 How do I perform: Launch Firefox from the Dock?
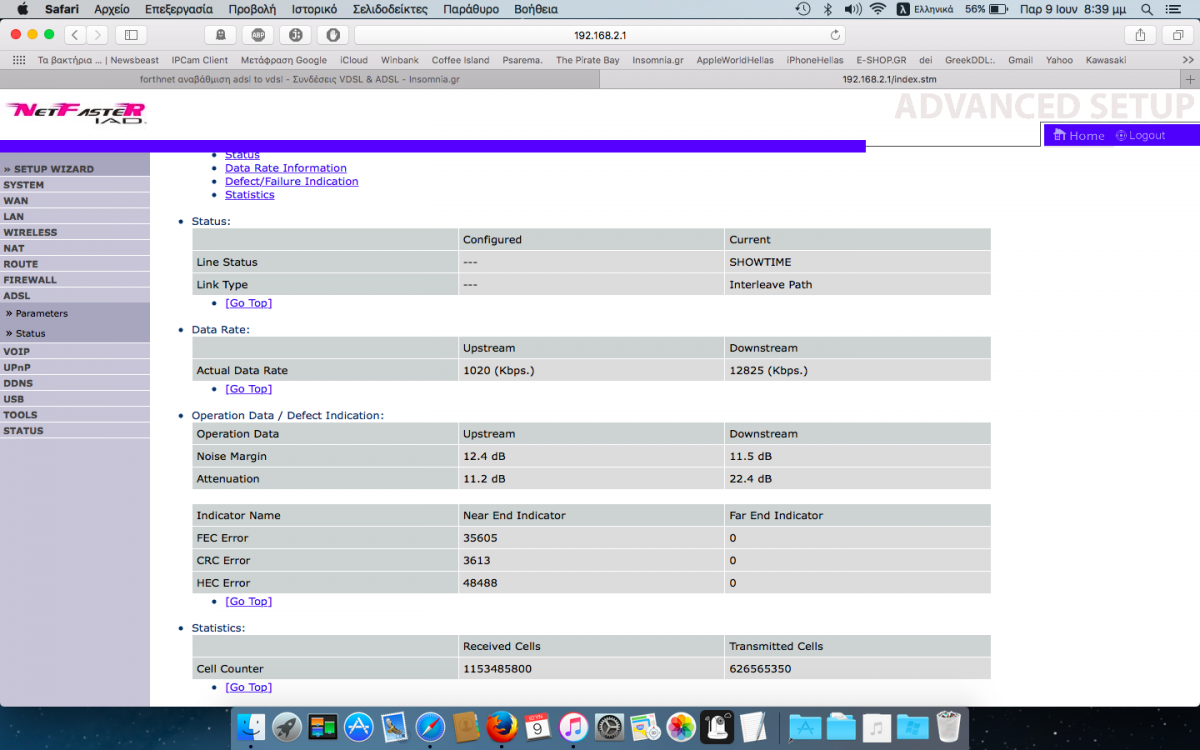click(502, 727)
